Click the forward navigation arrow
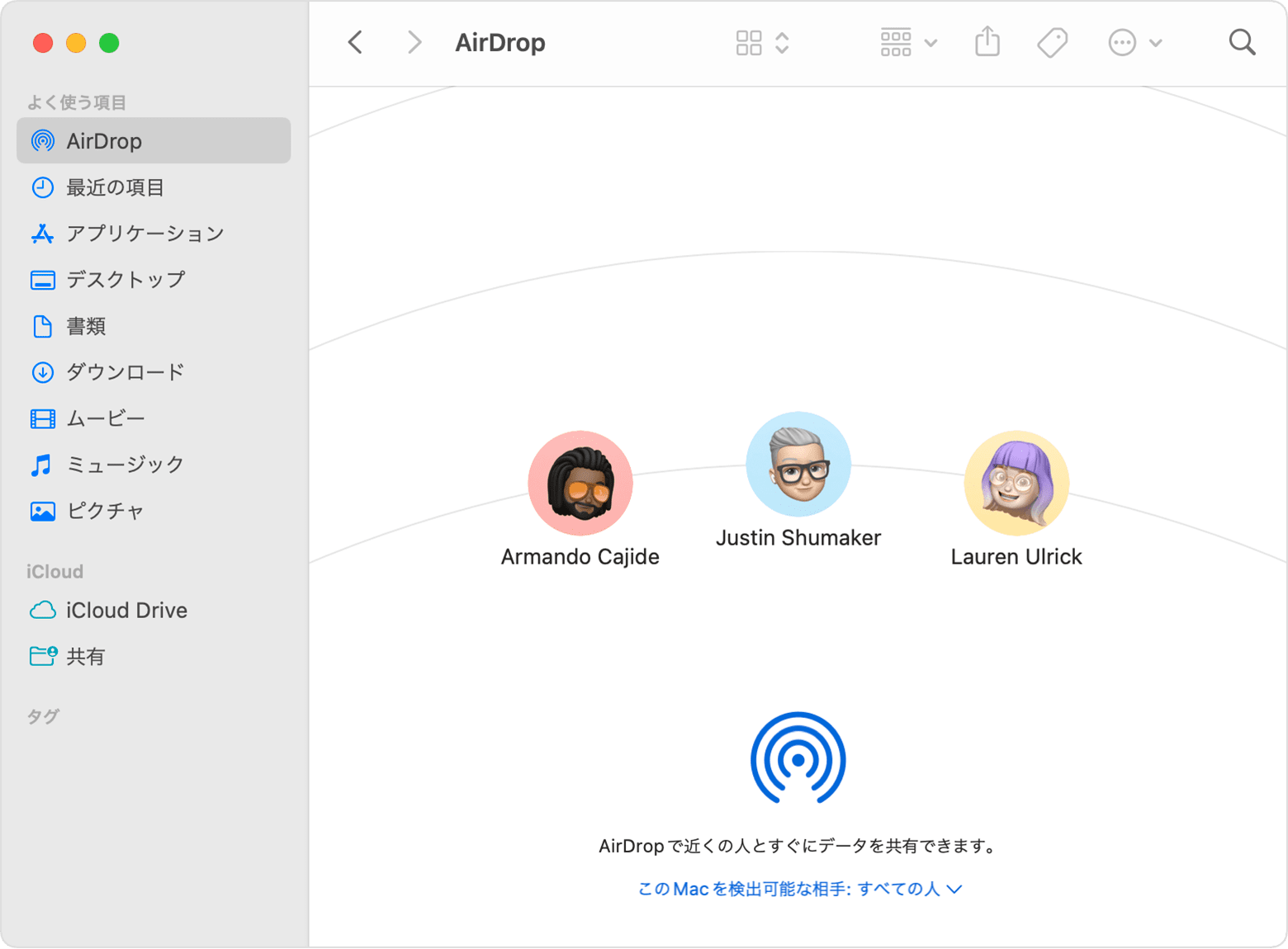Viewport: 1288px width, 949px height. tap(413, 42)
